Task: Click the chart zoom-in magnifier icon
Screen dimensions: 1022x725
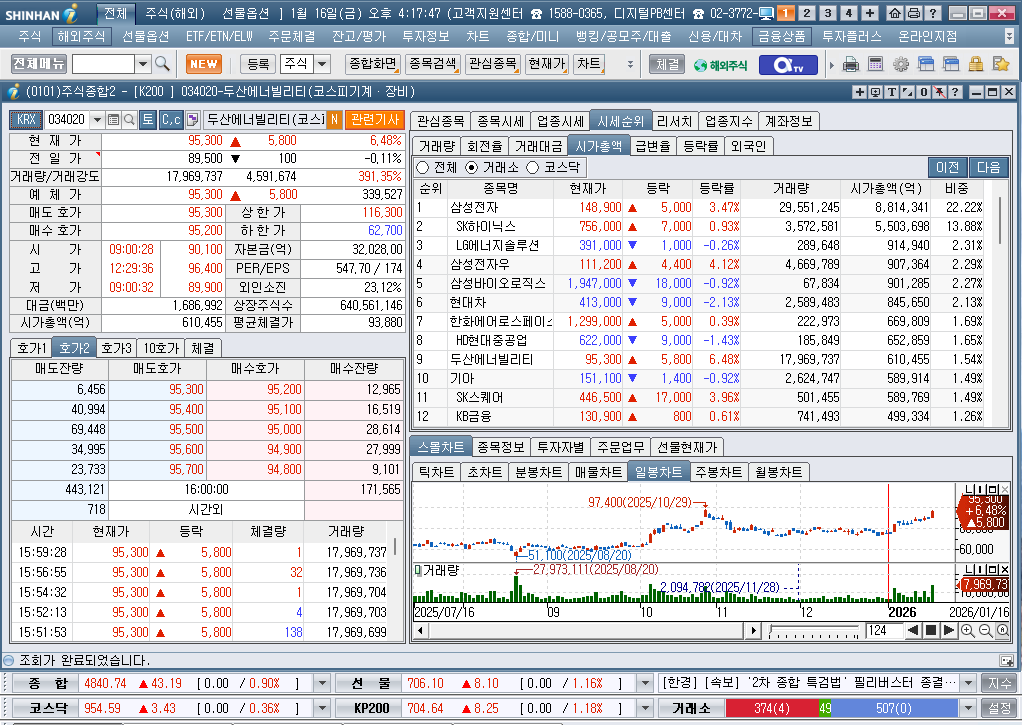Action: pos(968,630)
